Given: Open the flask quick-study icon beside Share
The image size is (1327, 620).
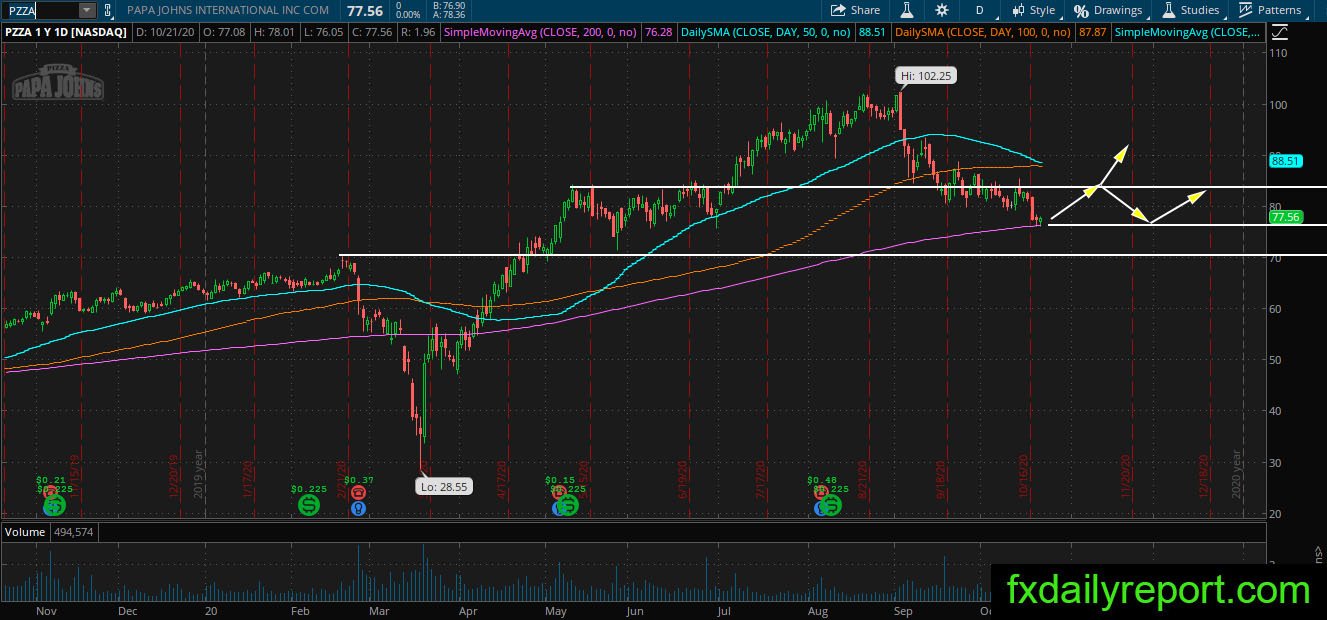Looking at the screenshot, I should pos(908,10).
